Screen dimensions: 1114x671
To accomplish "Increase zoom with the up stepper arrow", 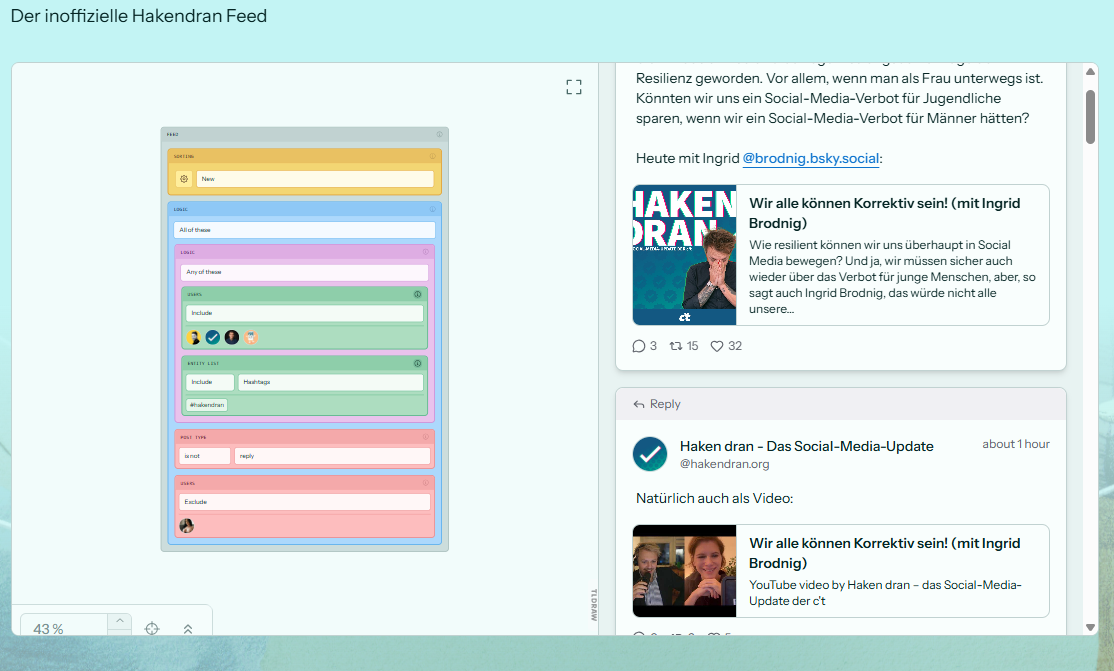I will tap(119, 621).
